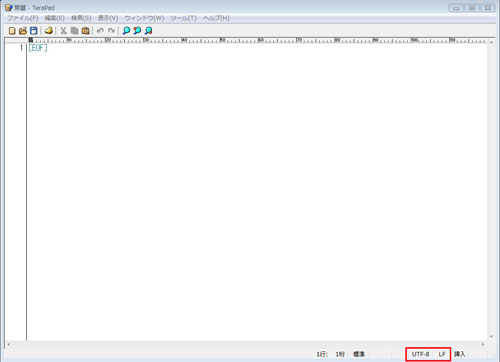Open Find with first magnifier icon
Image resolution: width=500 pixels, height=362 pixels.
coord(126,31)
